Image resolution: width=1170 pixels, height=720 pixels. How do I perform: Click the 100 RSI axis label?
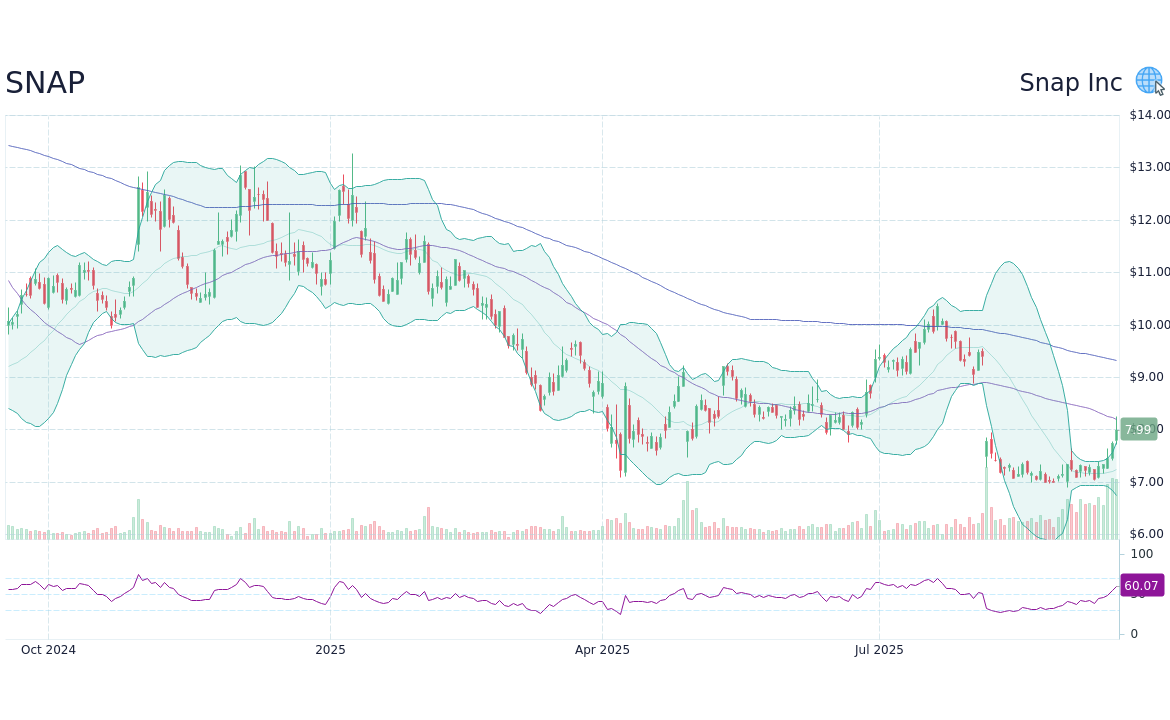[x=1142, y=554]
